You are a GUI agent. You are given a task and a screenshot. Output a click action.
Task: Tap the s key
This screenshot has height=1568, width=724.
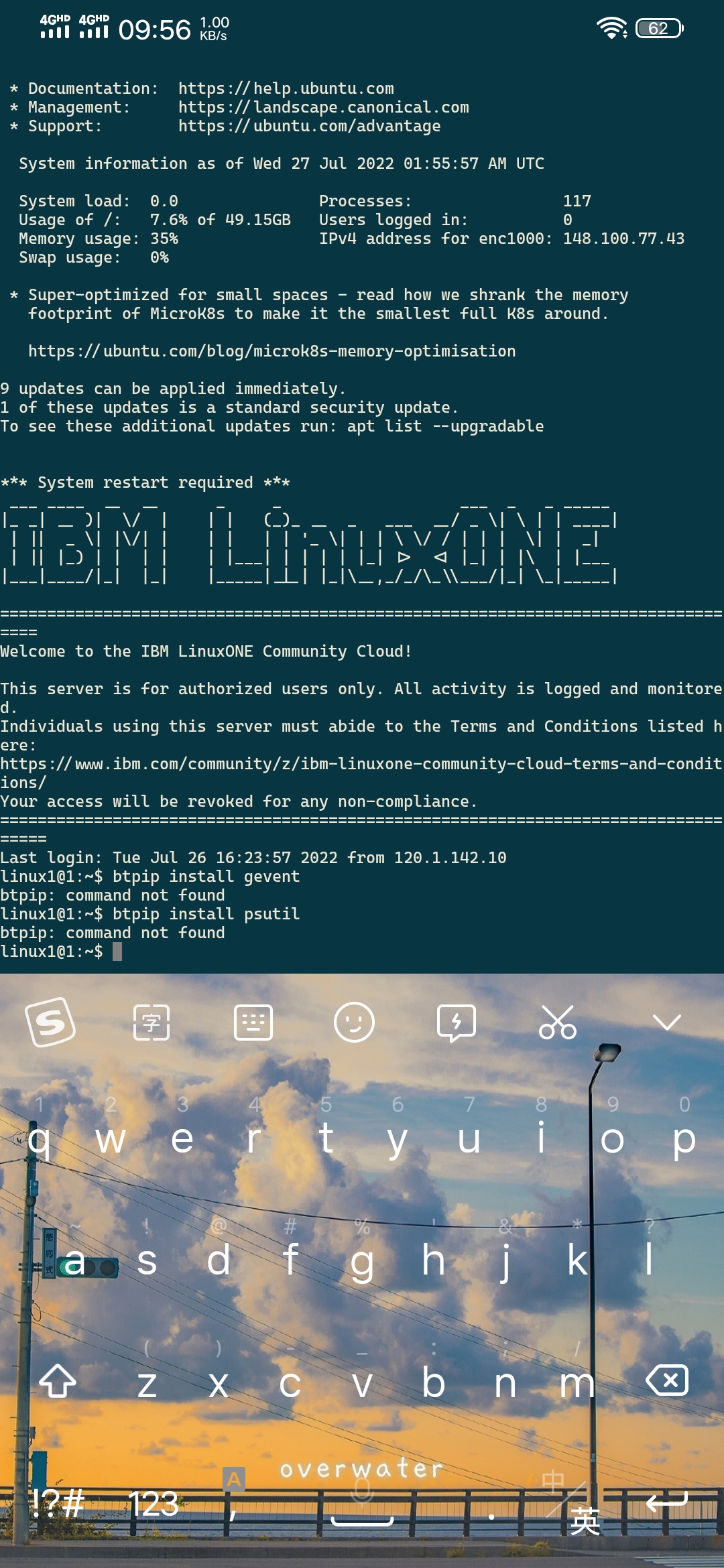point(147,1261)
